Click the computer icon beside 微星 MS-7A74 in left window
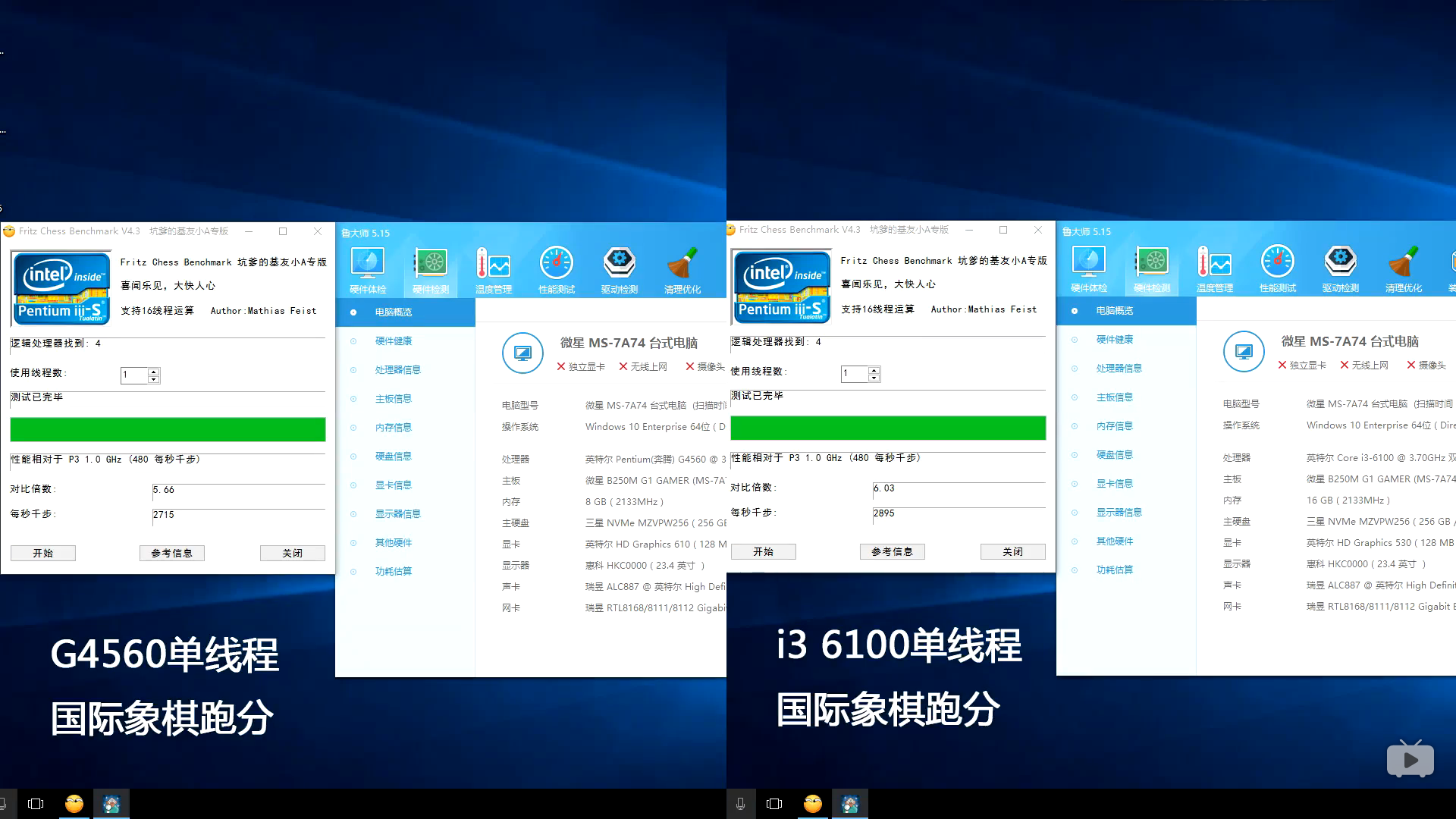The width and height of the screenshot is (1456, 819). (522, 353)
